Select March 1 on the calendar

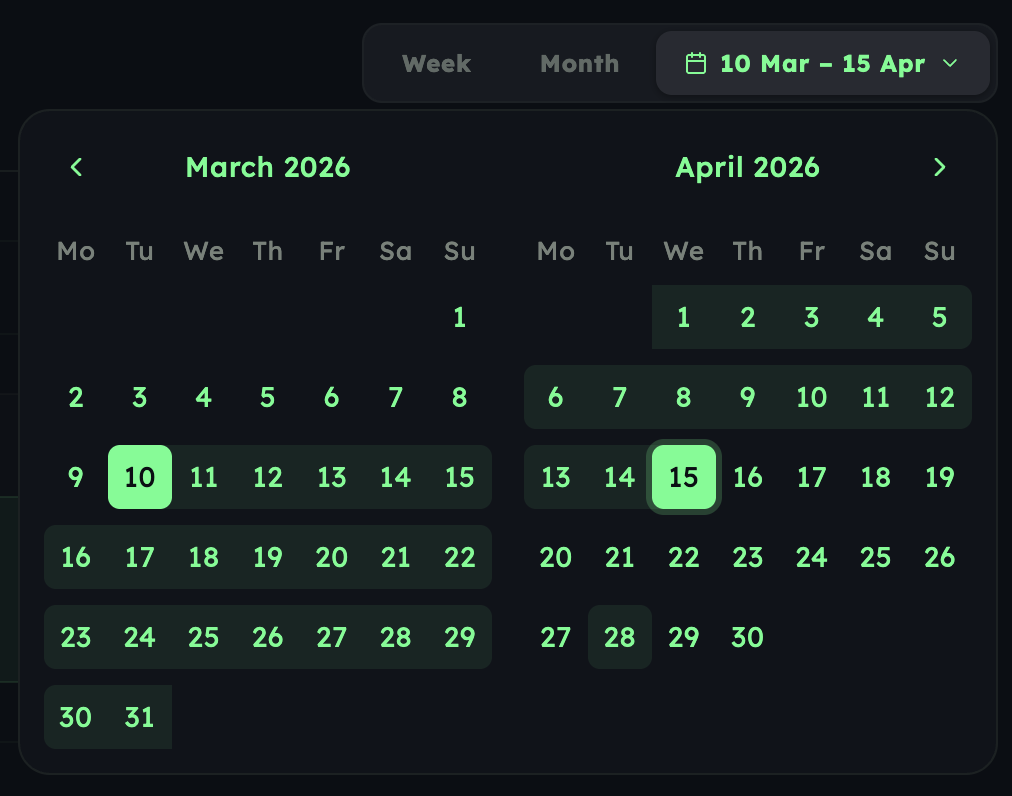point(459,317)
